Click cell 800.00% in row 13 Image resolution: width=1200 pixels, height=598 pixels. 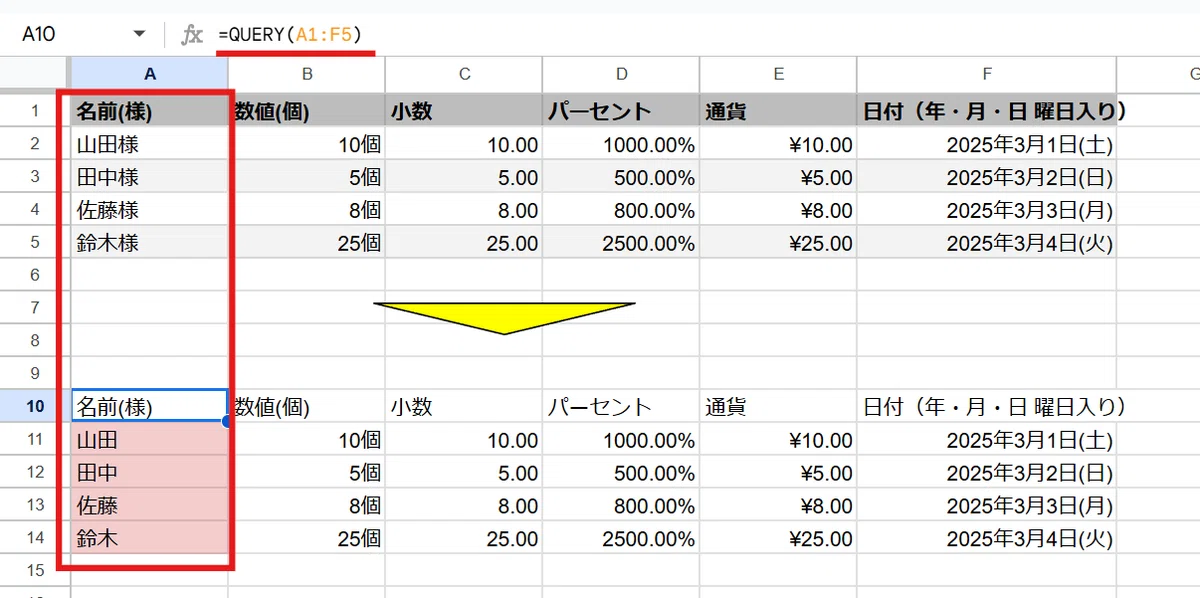pyautogui.click(x=621, y=505)
